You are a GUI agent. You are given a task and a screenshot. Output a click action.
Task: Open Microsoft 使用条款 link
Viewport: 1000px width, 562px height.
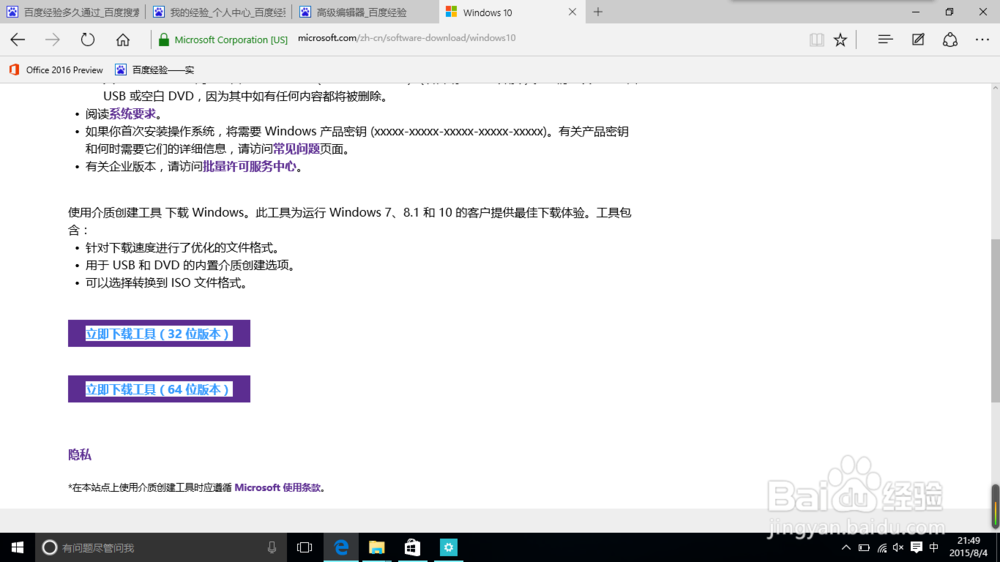(x=278, y=487)
